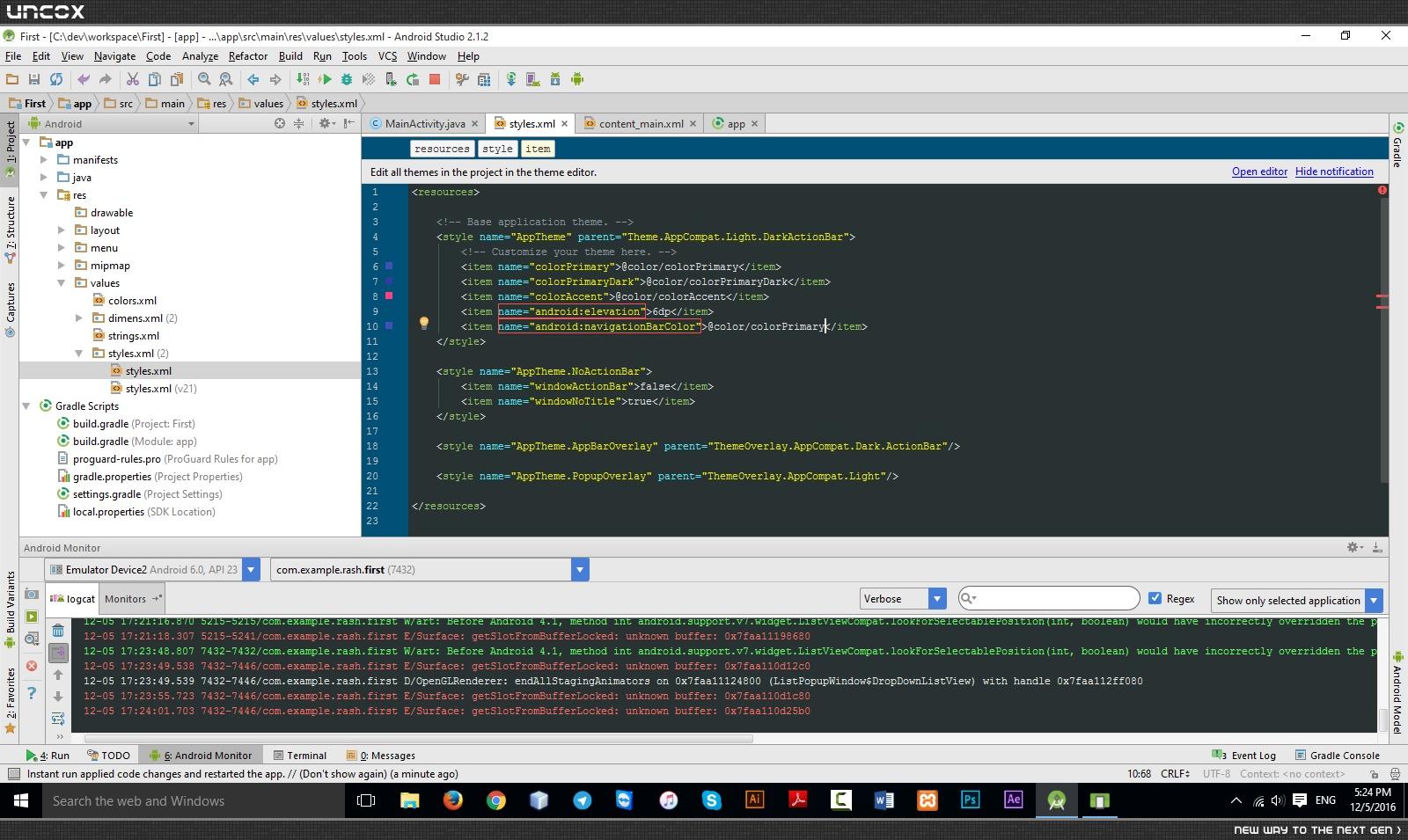1408x840 pixels.
Task: Open the Emulator Device2 device dropdown
Action: pyautogui.click(x=152, y=570)
